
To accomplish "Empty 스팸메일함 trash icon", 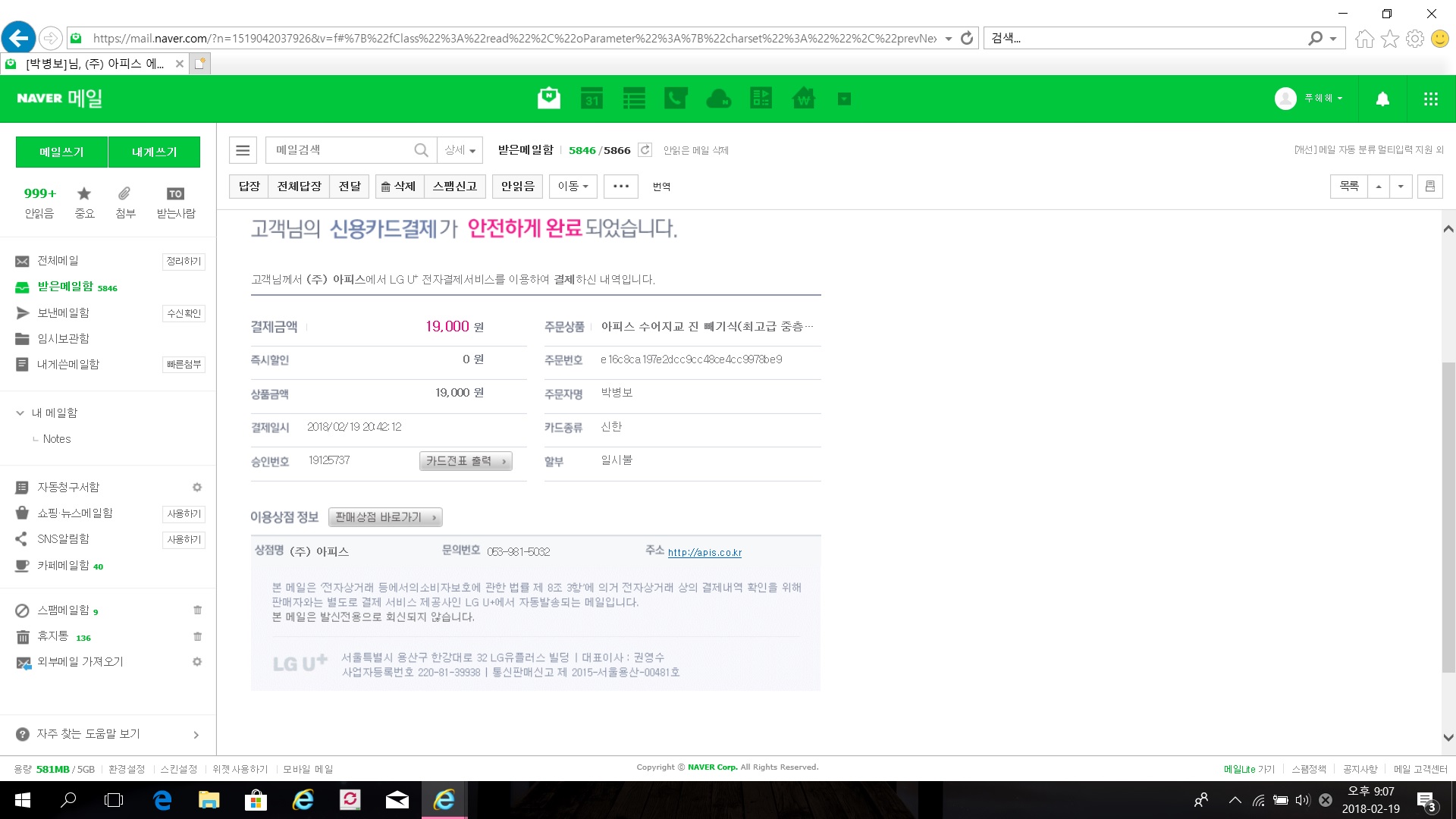I will point(197,610).
